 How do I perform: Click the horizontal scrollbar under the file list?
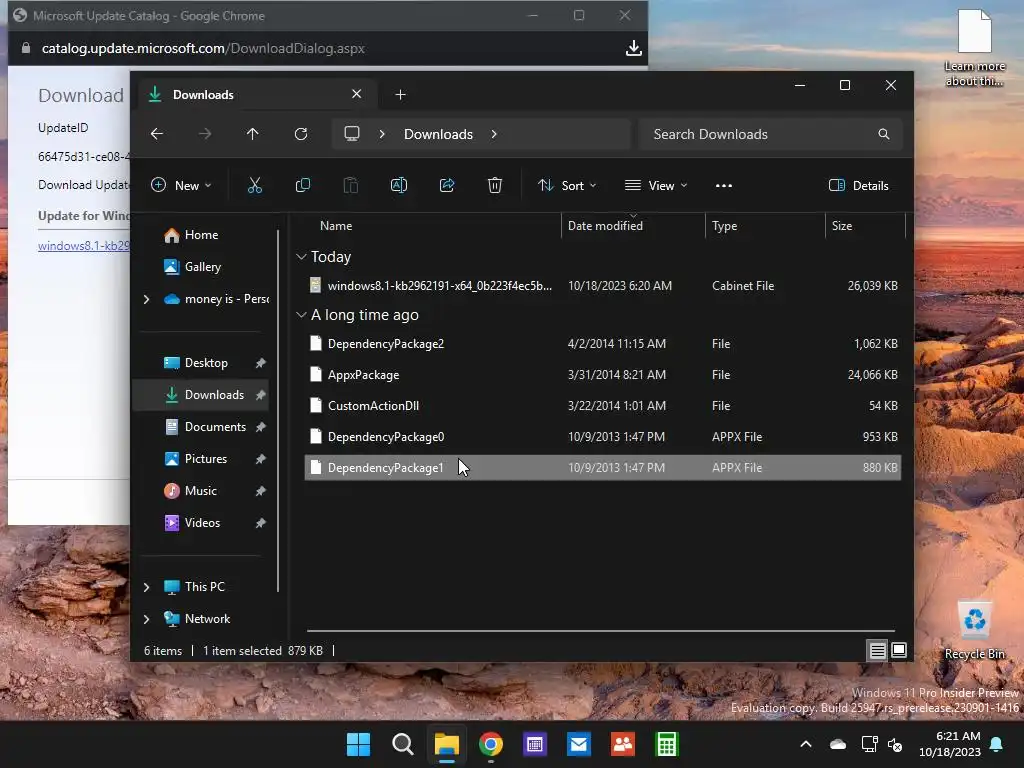601,631
